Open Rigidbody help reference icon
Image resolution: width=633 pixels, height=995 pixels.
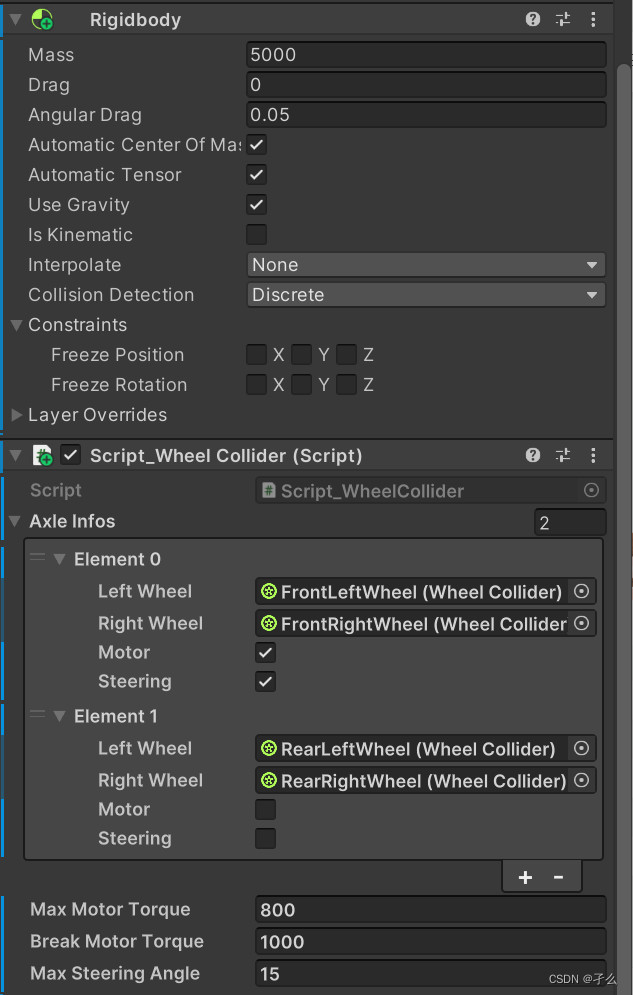pyautogui.click(x=533, y=19)
